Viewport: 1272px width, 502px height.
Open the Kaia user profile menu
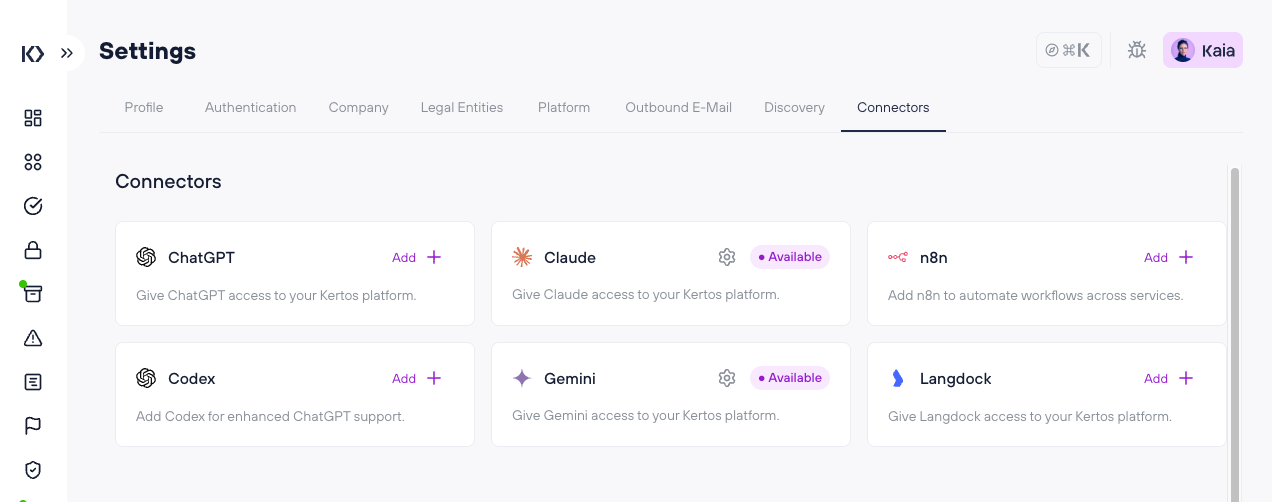(1203, 50)
